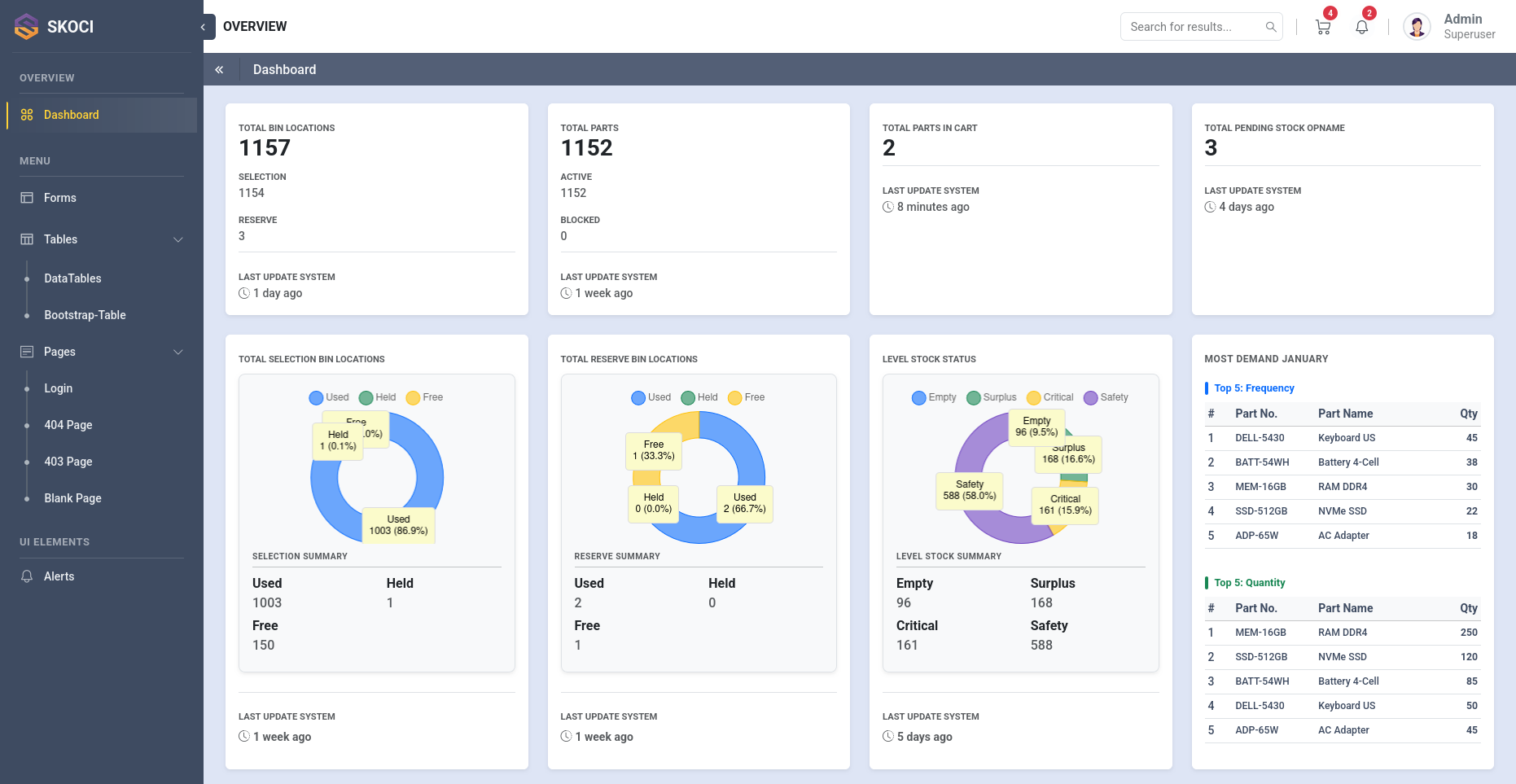Collapse the Pages menu chevron
This screenshot has height=784, width=1516.
coord(178,352)
